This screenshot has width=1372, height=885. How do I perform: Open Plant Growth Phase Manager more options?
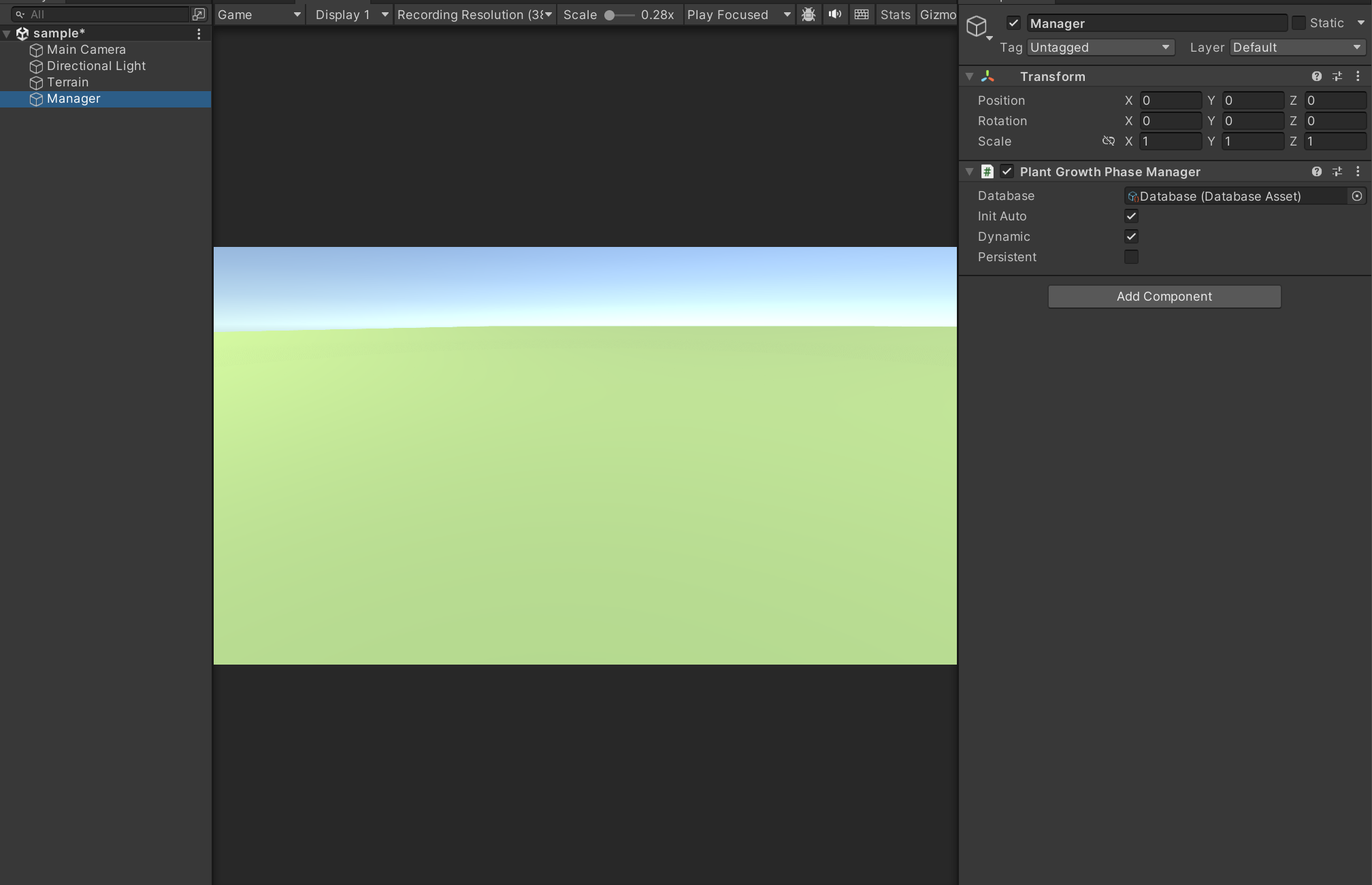[1358, 171]
